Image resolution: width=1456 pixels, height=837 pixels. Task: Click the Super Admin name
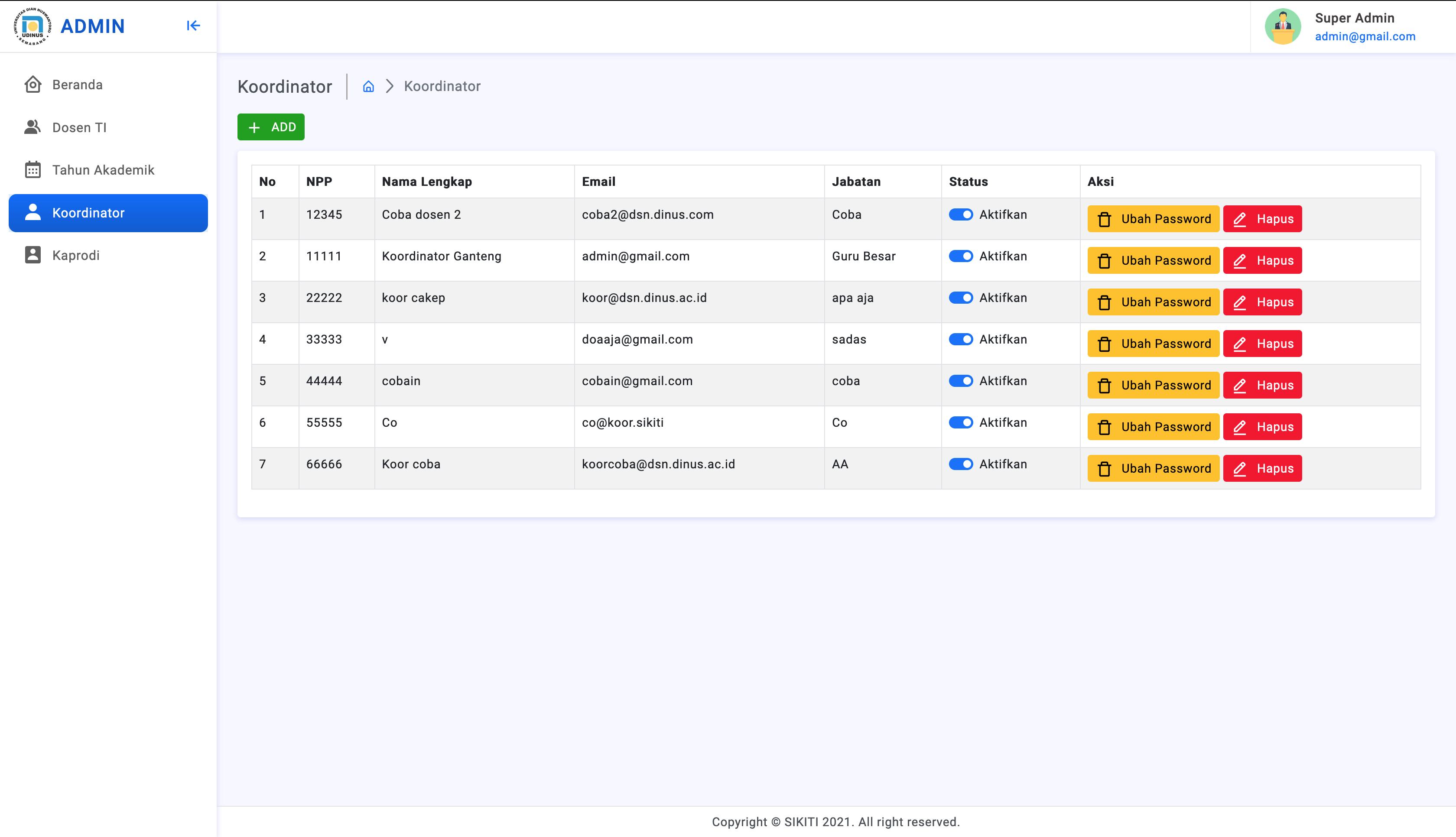pyautogui.click(x=1354, y=18)
